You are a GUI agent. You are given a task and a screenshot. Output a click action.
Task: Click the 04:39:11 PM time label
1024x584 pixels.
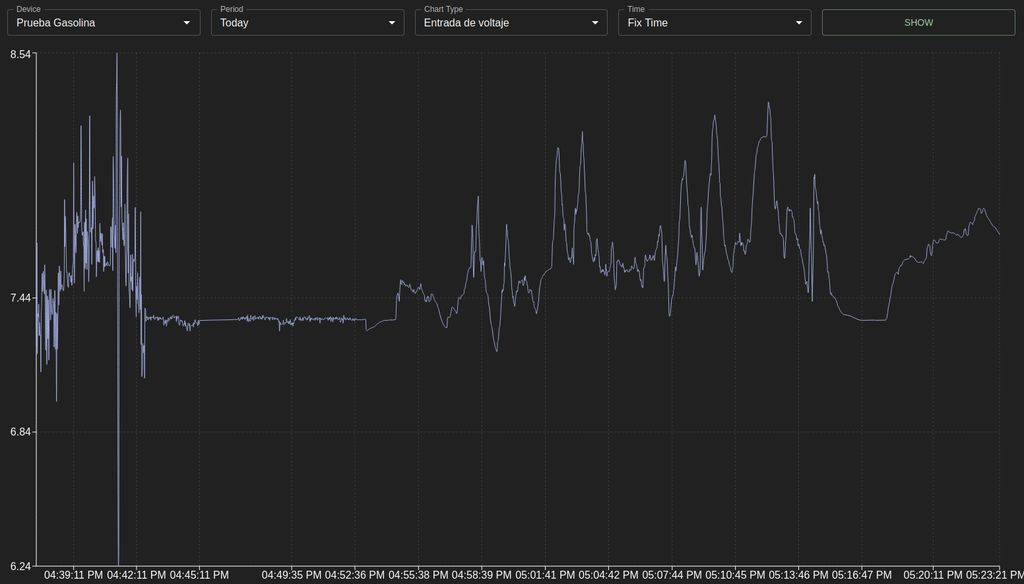(73, 576)
